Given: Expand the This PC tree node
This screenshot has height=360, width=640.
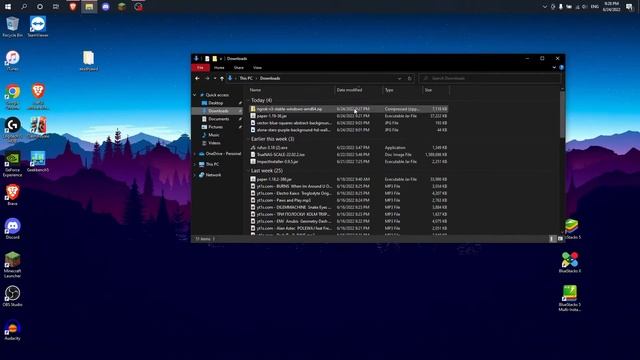Looking at the screenshot, I should (x=195, y=164).
